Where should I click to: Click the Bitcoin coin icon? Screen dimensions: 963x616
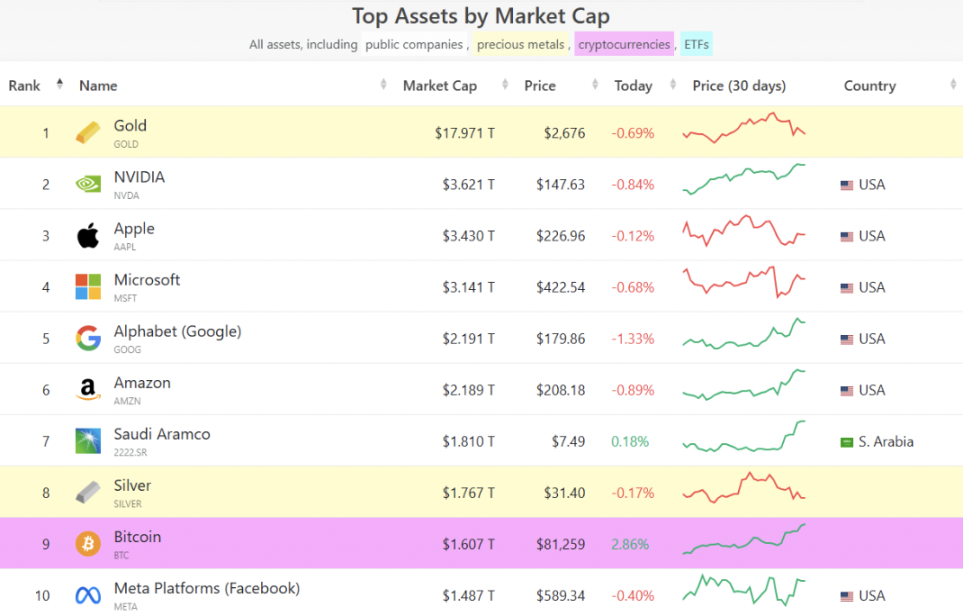pyautogui.click(x=88, y=544)
